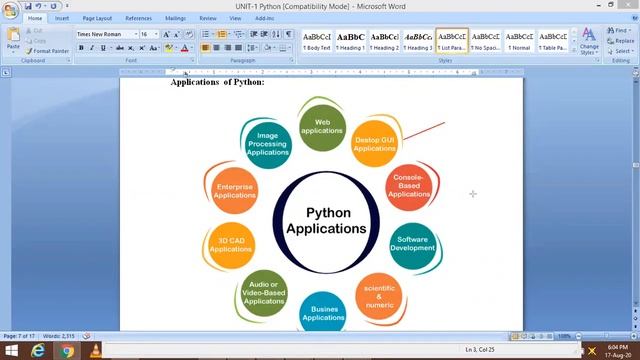
Task: Apply red font color
Action: click(x=184, y=48)
